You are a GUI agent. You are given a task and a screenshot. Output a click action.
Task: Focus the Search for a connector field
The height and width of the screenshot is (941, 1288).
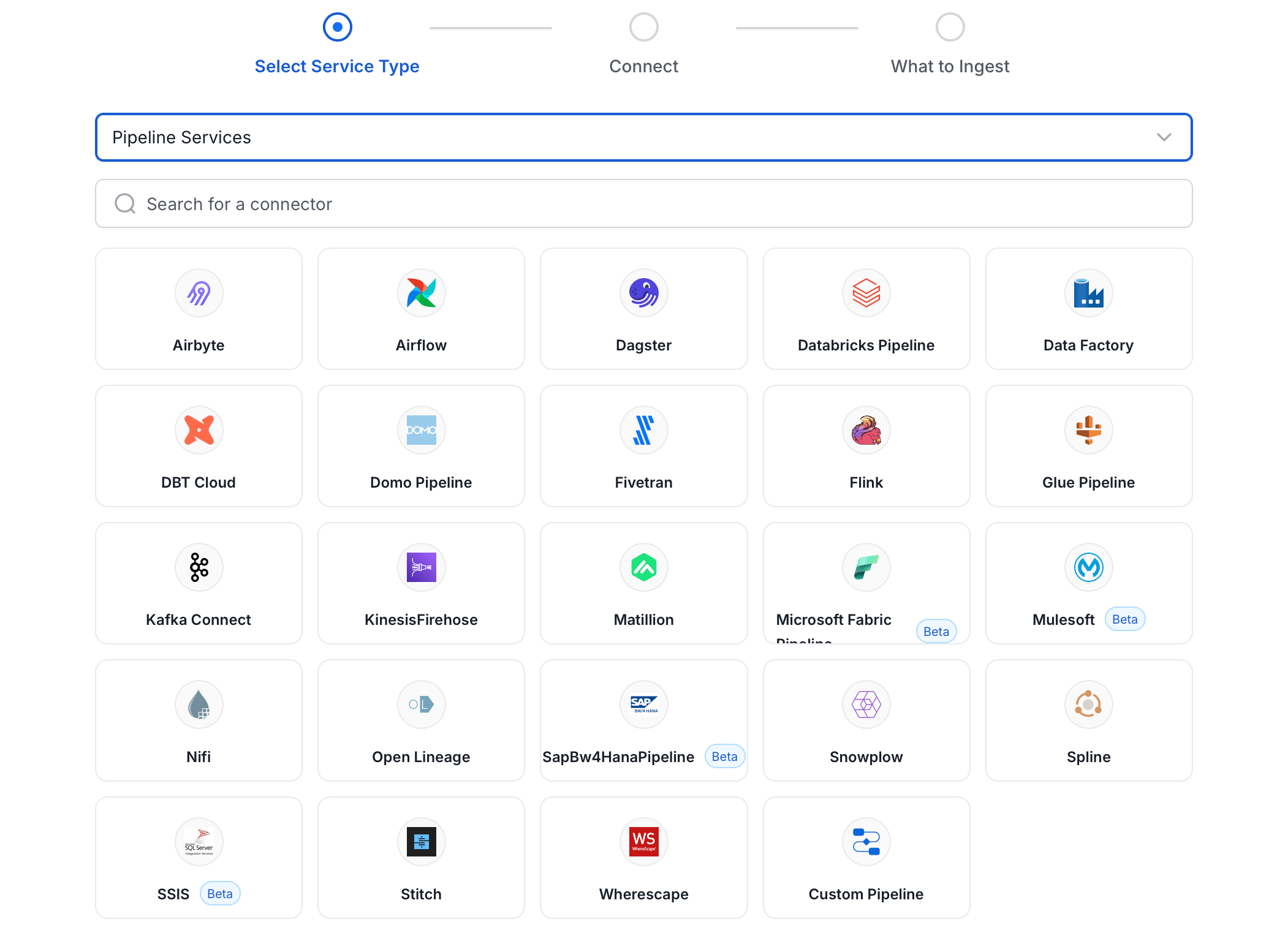click(x=643, y=203)
